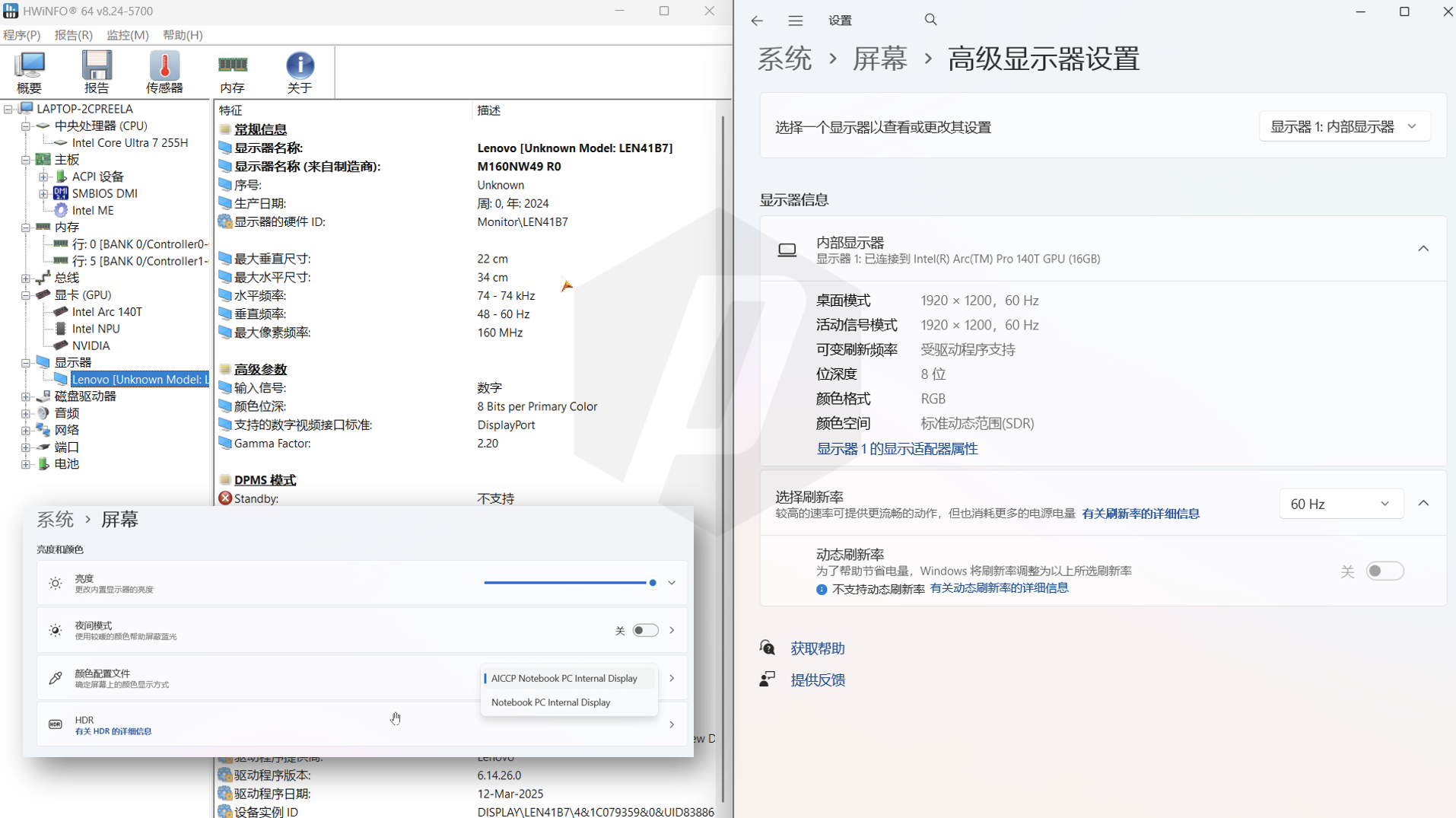The width and height of the screenshot is (1456, 818).
Task: Click the 报告 report save icon
Action: (97, 72)
